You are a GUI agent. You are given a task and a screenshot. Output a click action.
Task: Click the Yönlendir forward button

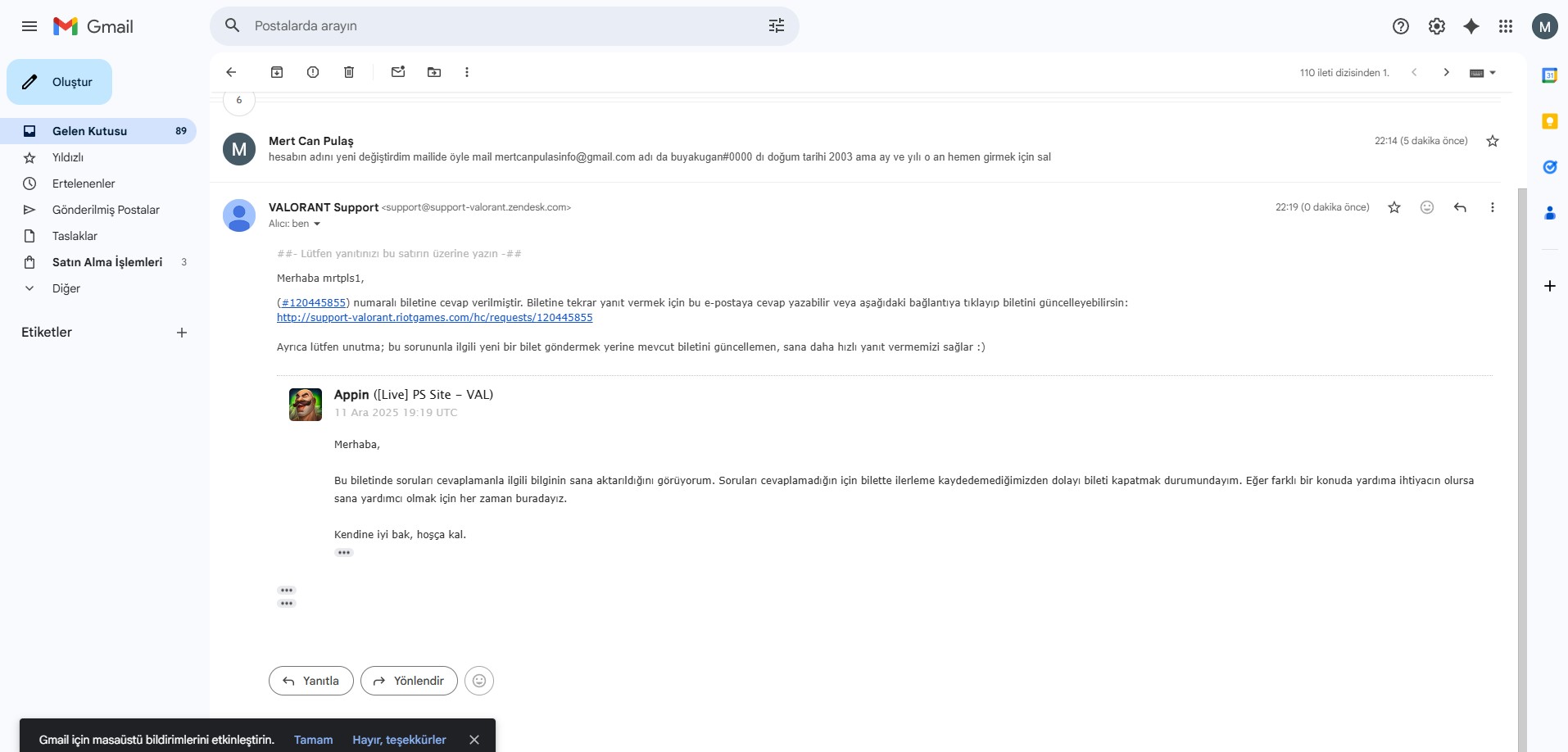pyautogui.click(x=409, y=681)
